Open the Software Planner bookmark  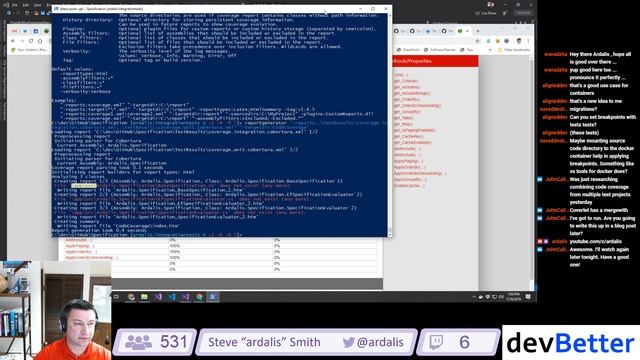pos(439,50)
